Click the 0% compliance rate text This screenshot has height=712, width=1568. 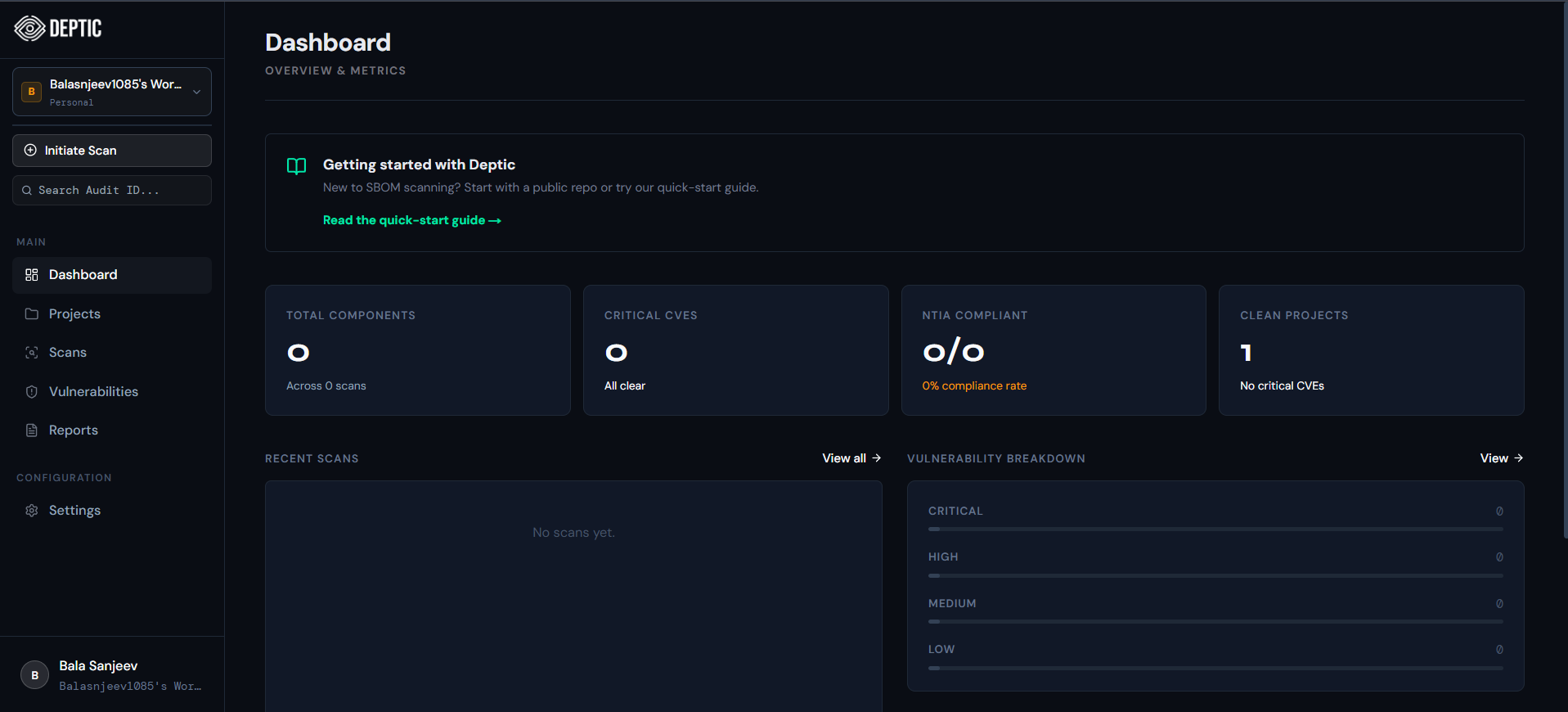[974, 386]
